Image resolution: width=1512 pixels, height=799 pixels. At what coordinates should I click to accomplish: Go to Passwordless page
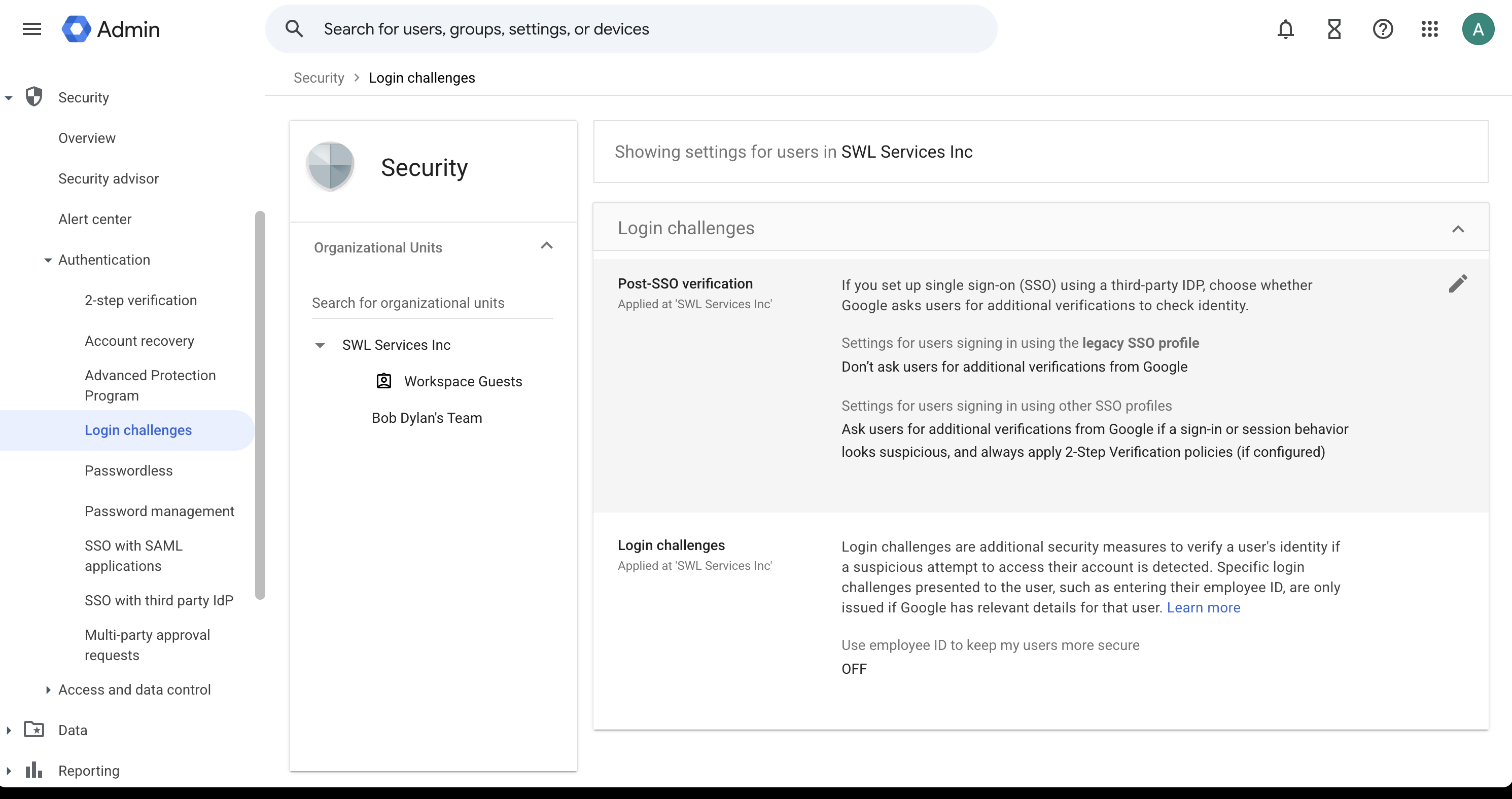128,470
